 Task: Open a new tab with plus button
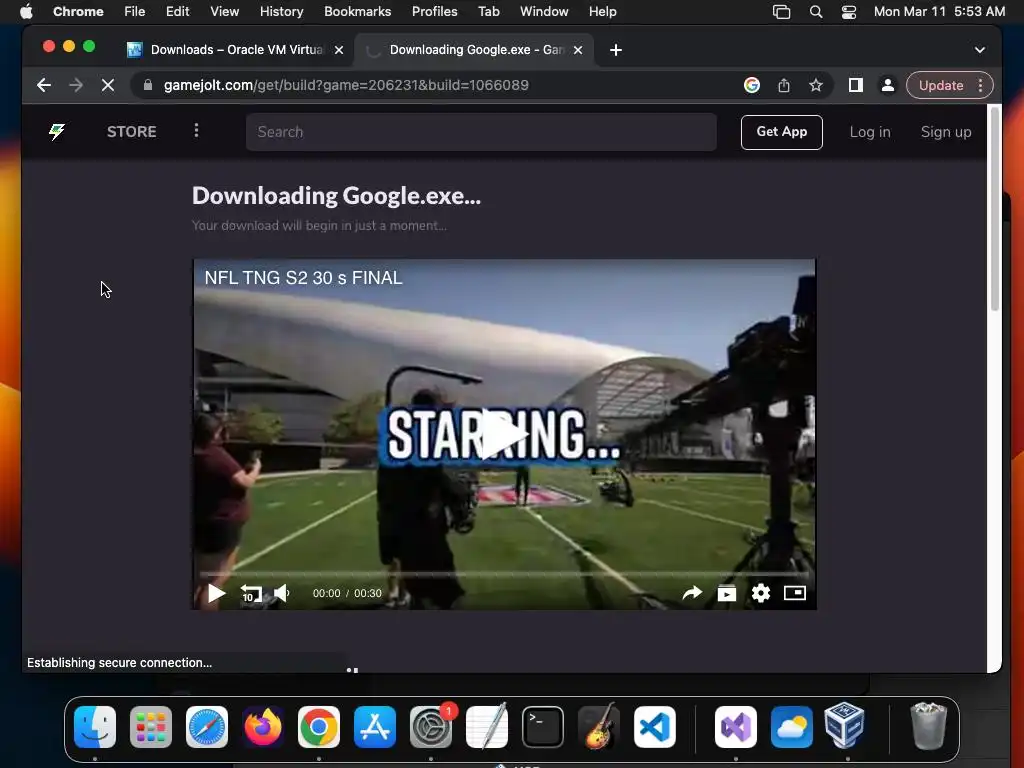pyautogui.click(x=615, y=50)
